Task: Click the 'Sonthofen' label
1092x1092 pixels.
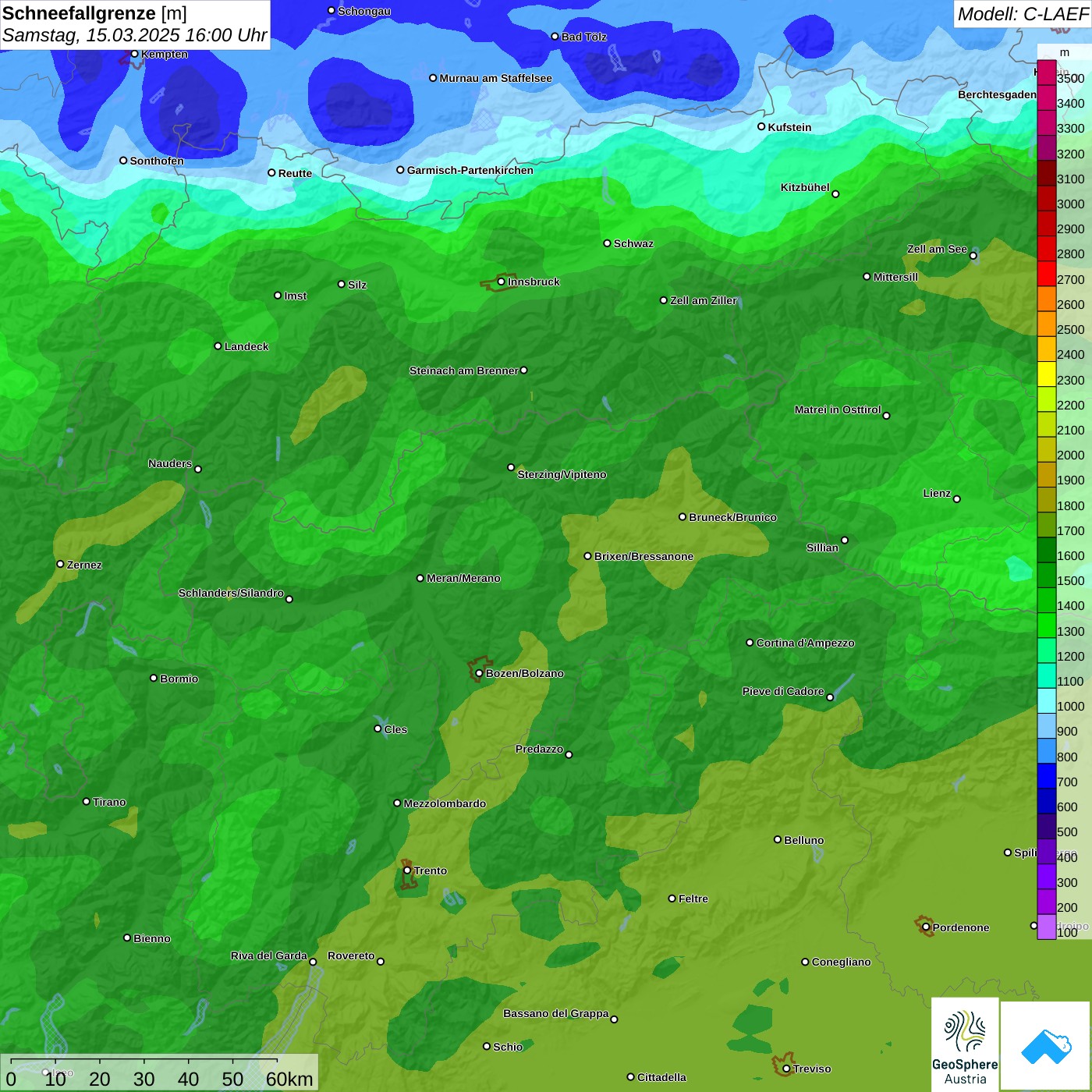Action: click(157, 161)
